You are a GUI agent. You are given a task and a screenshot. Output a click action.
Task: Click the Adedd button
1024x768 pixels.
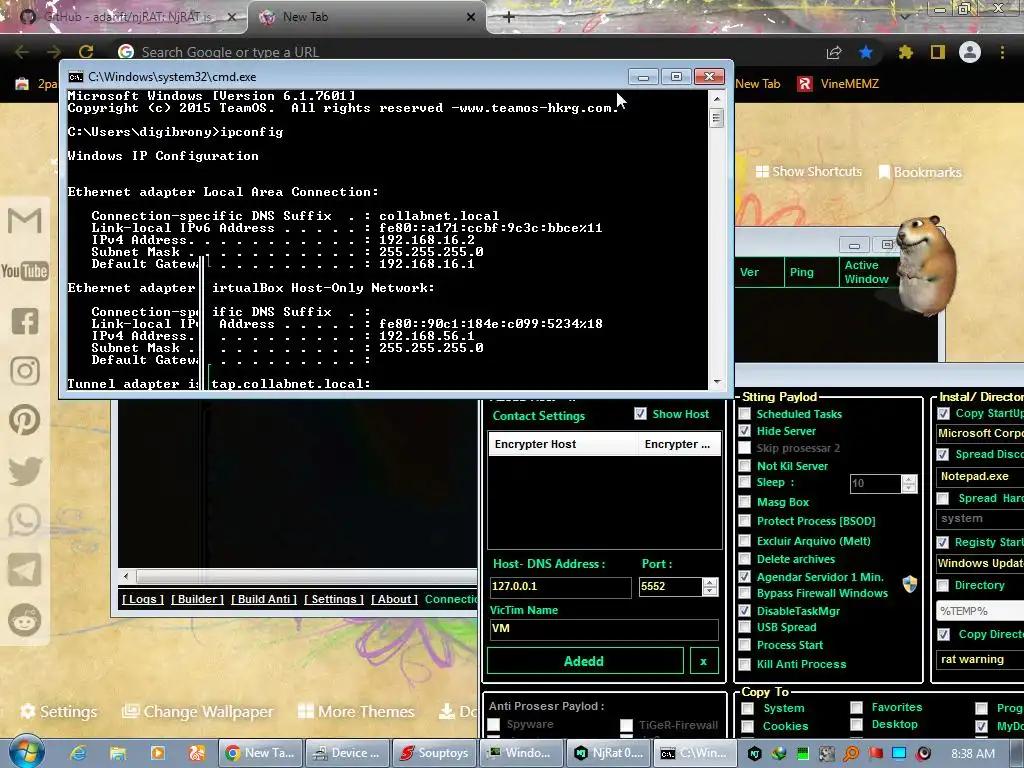[x=585, y=661]
